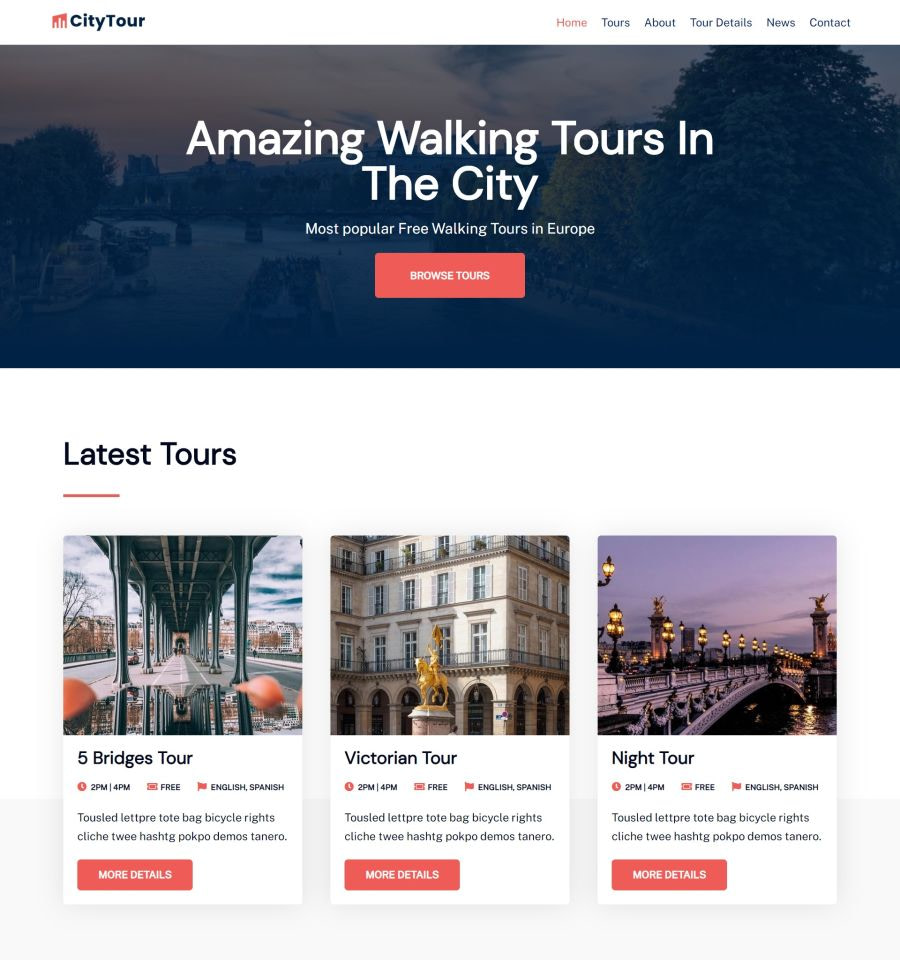Select Tour Details in navigation
Screen dimensions: 900x960
coord(721,23)
